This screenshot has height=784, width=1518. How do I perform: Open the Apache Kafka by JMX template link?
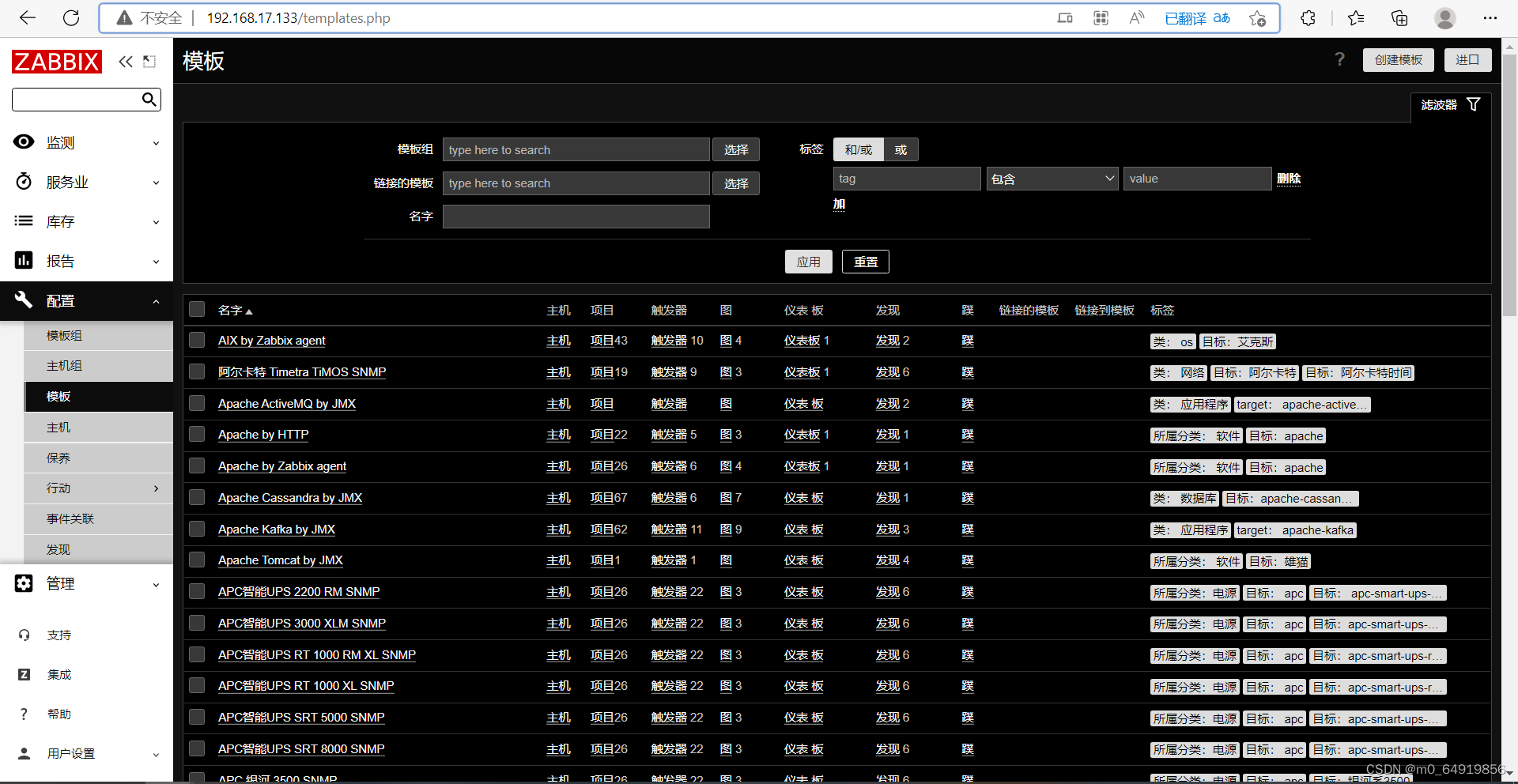pyautogui.click(x=277, y=529)
